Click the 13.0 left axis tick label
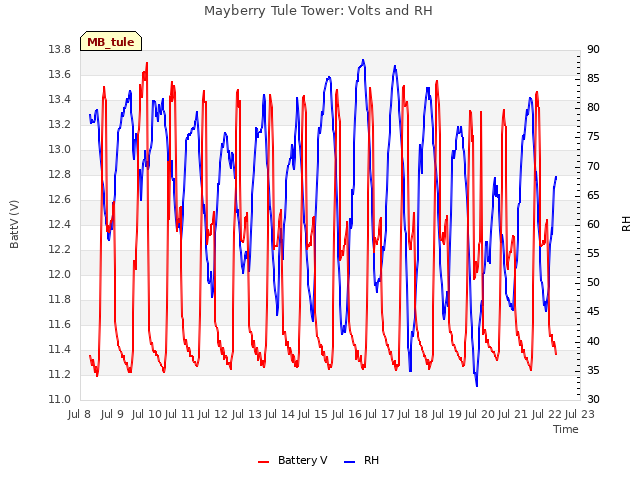Screen dimensions: 640x480 click(60, 150)
